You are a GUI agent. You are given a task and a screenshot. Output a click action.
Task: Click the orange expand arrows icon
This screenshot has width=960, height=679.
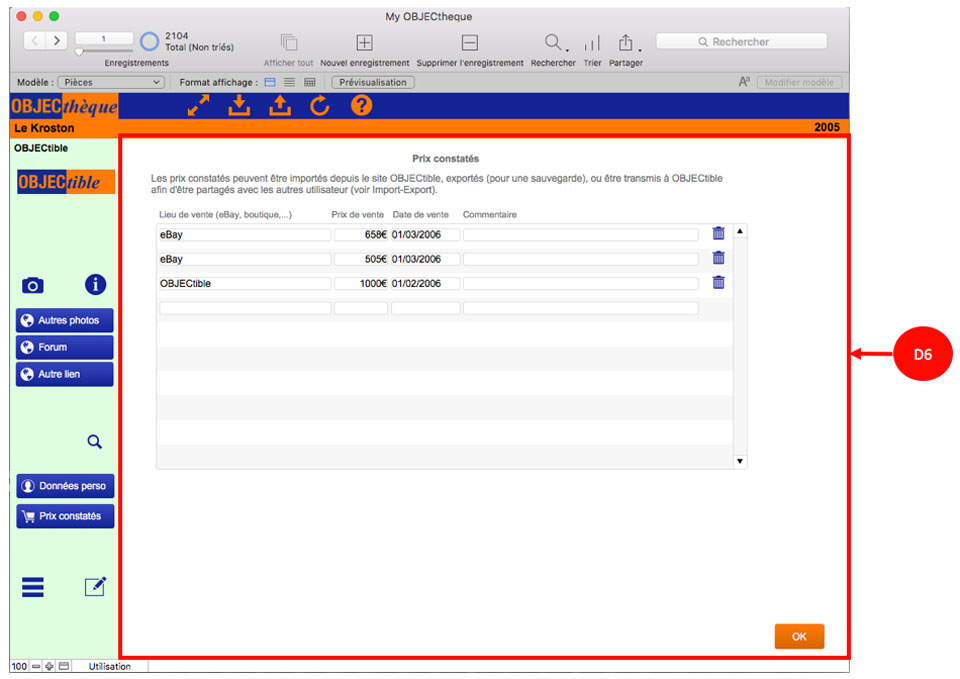point(198,106)
